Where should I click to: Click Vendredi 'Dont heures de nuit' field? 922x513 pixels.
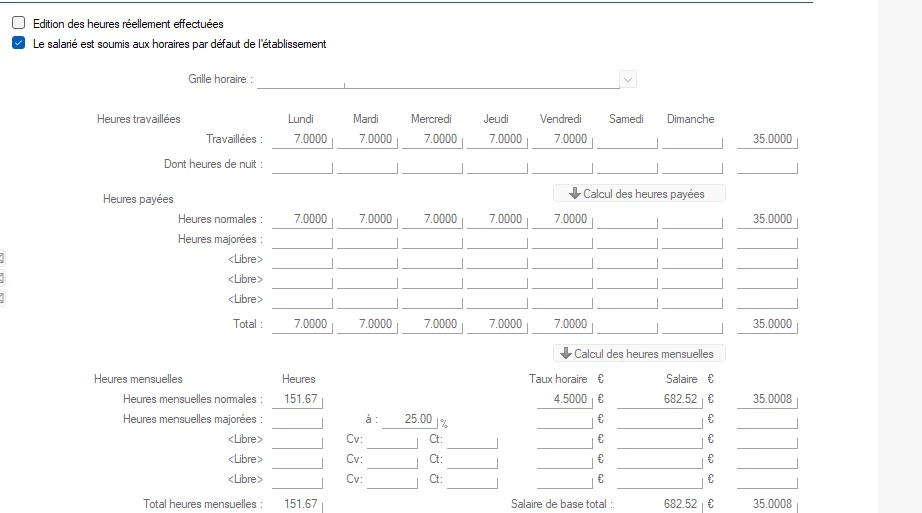click(x=562, y=165)
